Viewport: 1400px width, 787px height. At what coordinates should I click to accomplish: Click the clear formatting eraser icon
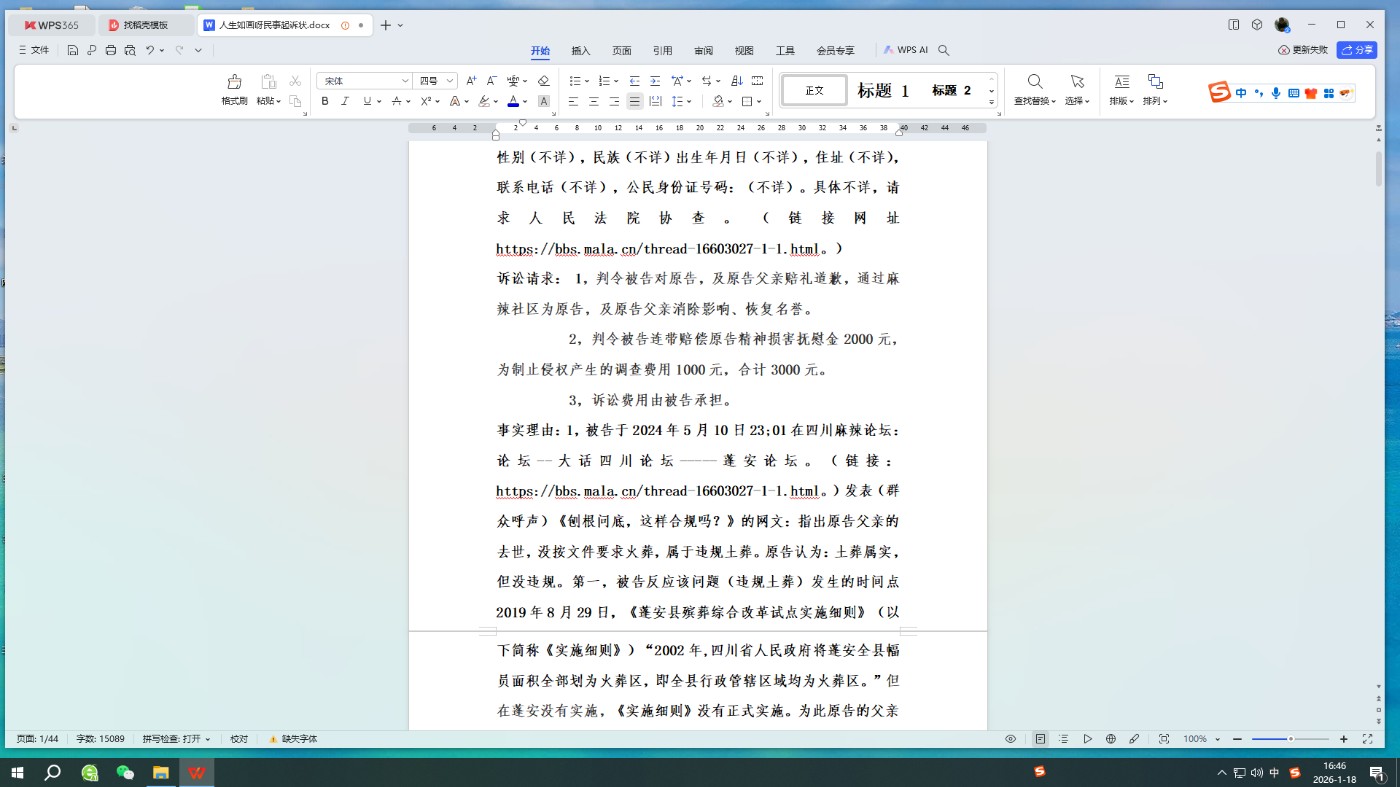click(544, 81)
